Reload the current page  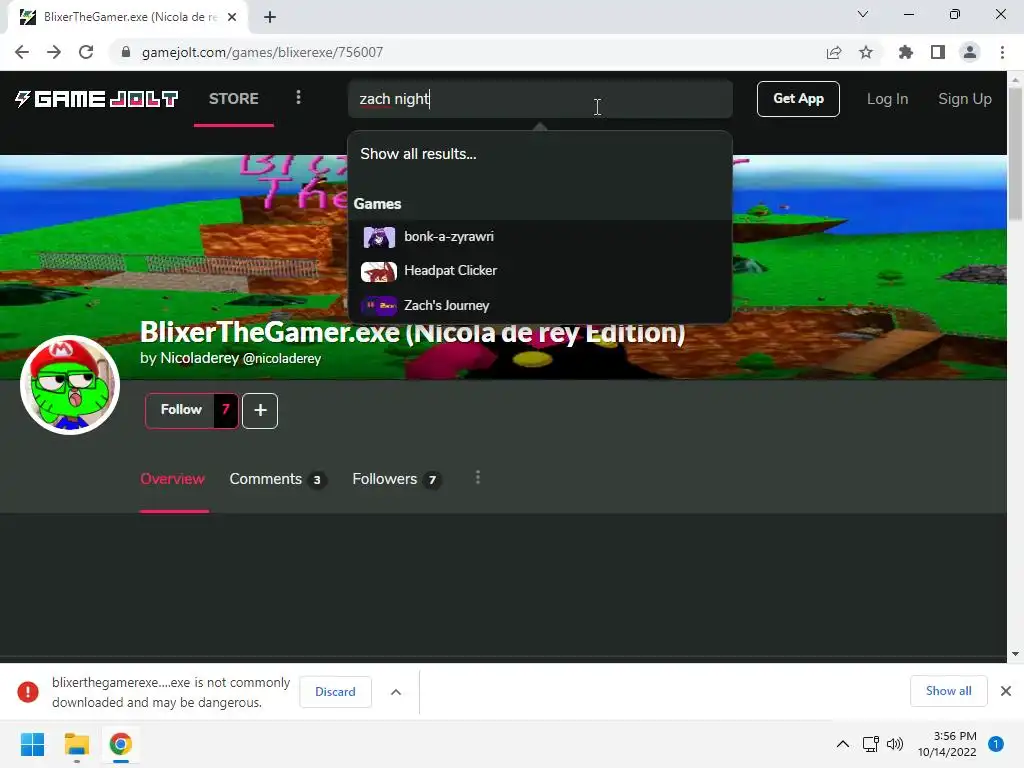pyautogui.click(x=86, y=52)
